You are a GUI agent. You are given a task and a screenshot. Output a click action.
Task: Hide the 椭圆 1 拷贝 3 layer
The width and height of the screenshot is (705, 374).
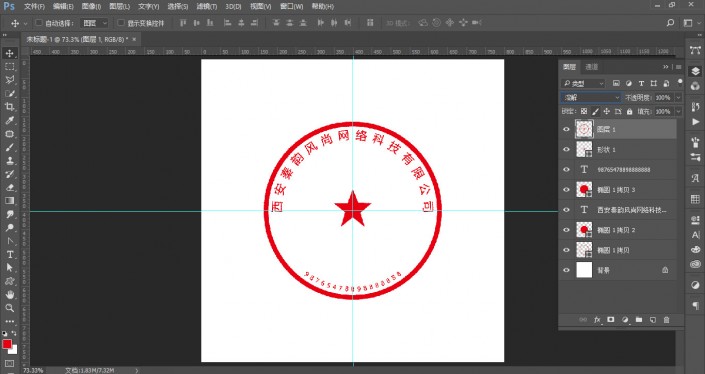567,190
